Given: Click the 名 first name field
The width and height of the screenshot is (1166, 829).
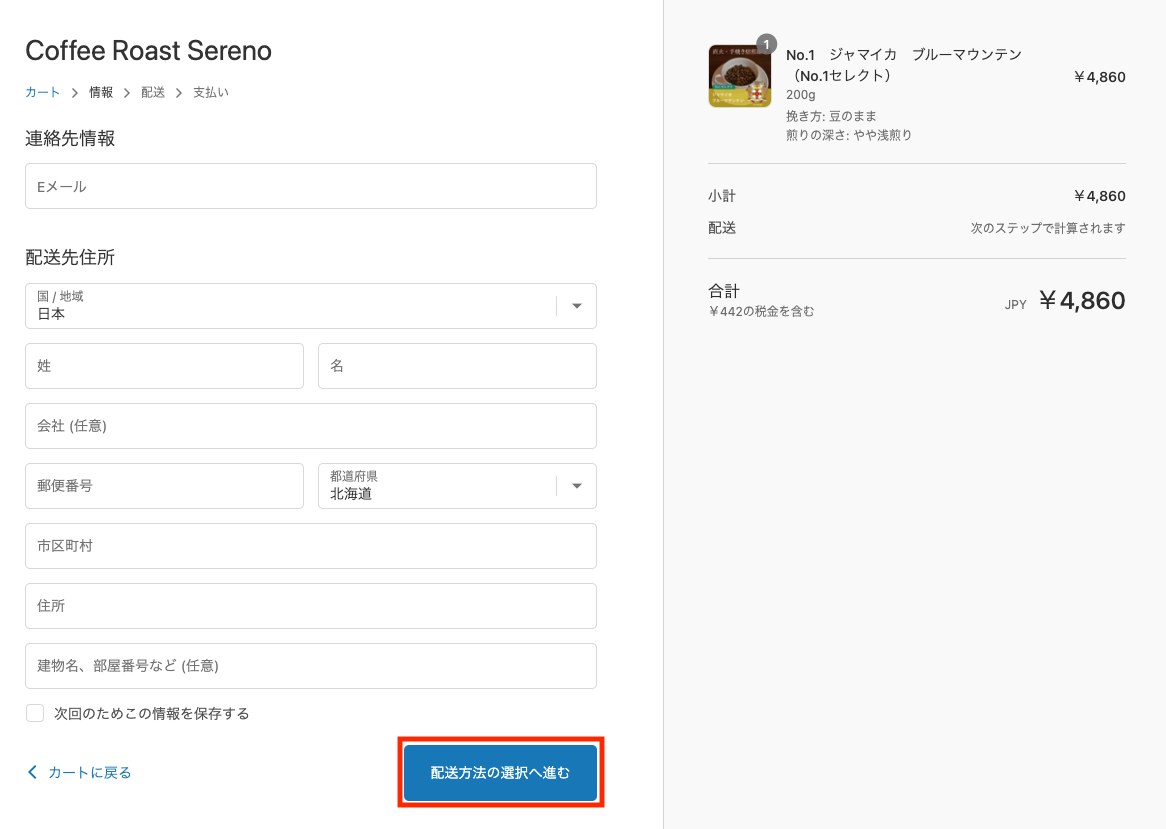Looking at the screenshot, I should coord(457,366).
